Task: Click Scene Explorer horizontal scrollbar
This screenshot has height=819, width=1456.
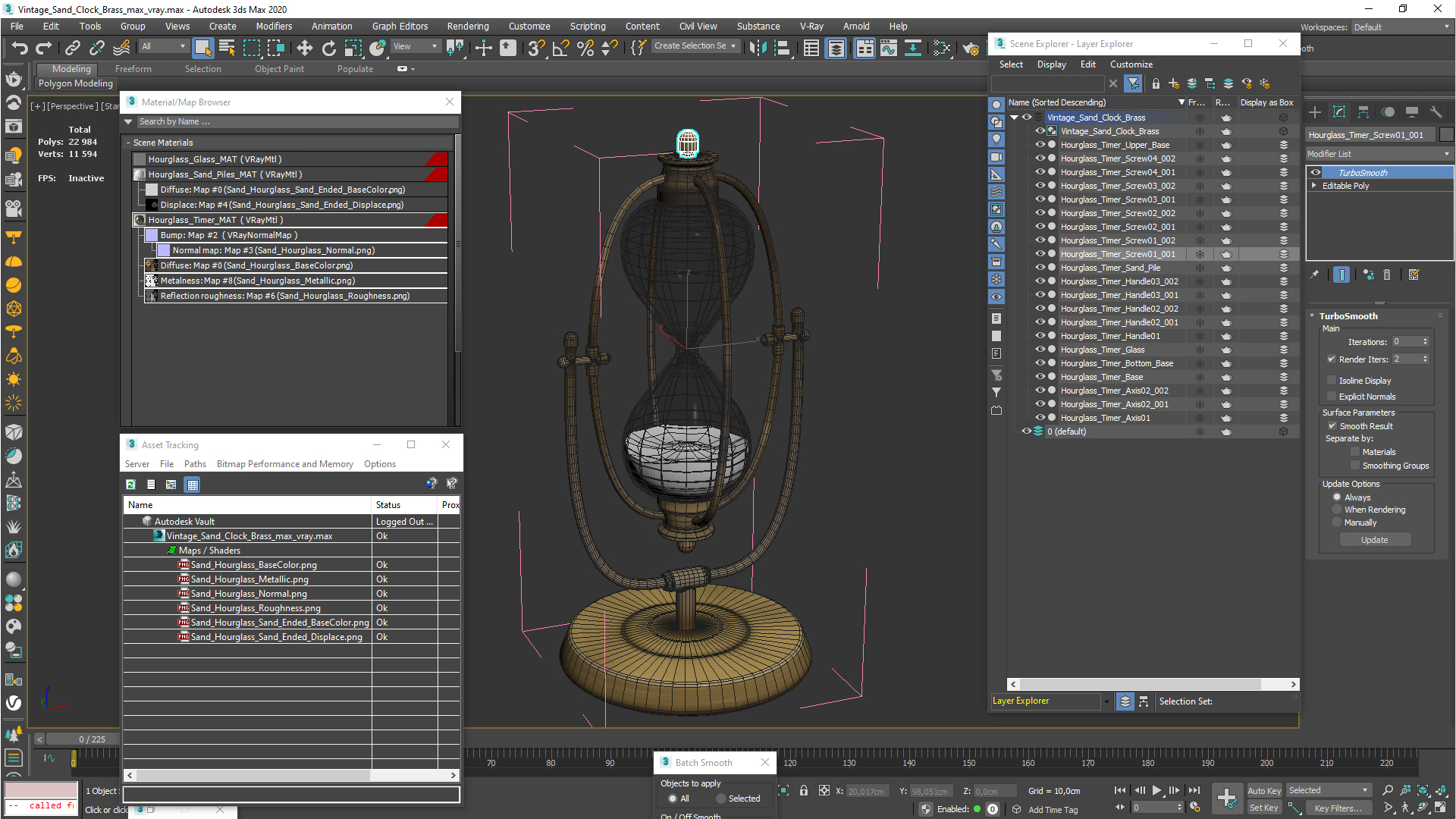Action: coord(1141,684)
